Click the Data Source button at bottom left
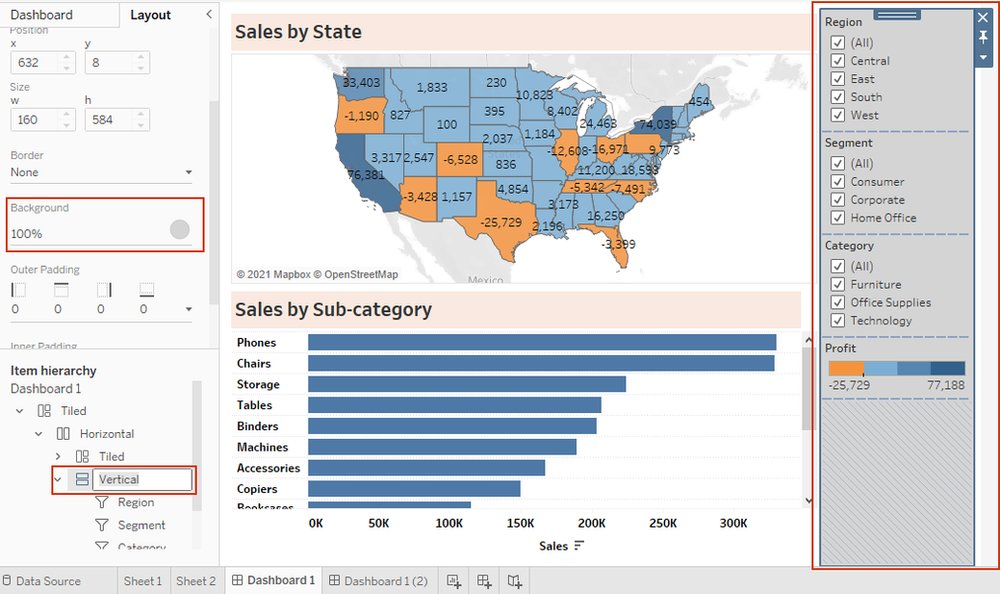This screenshot has height=594, width=1000. tap(49, 580)
